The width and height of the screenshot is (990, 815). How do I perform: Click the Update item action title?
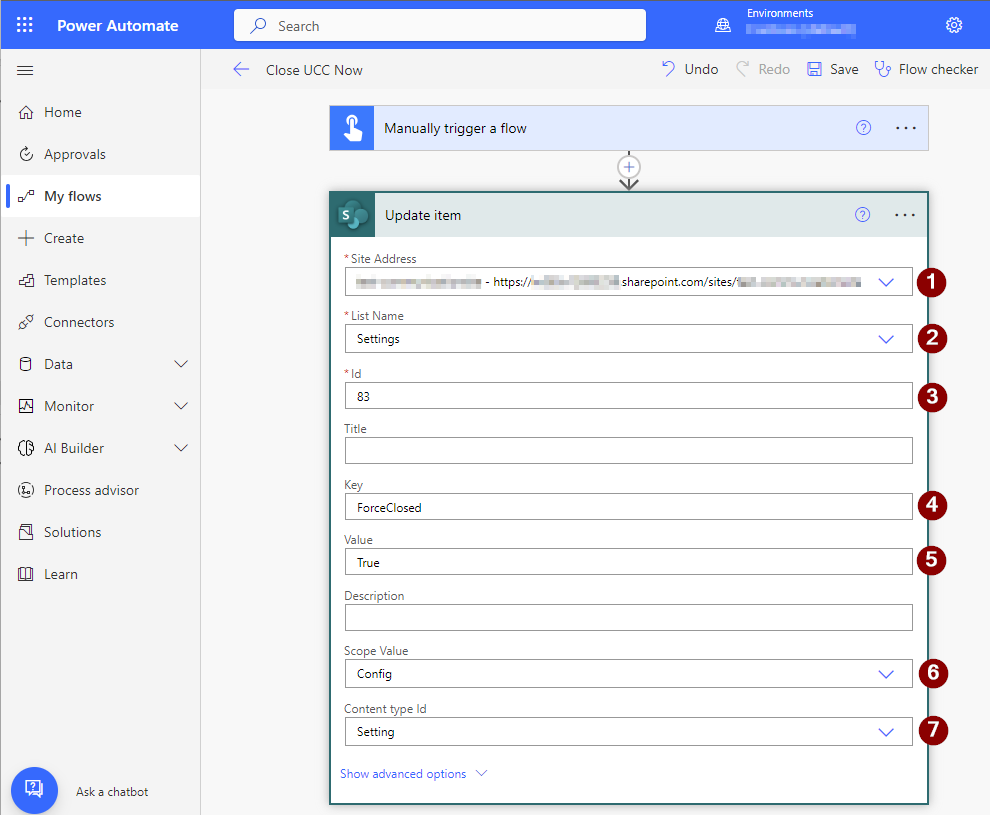pos(423,215)
